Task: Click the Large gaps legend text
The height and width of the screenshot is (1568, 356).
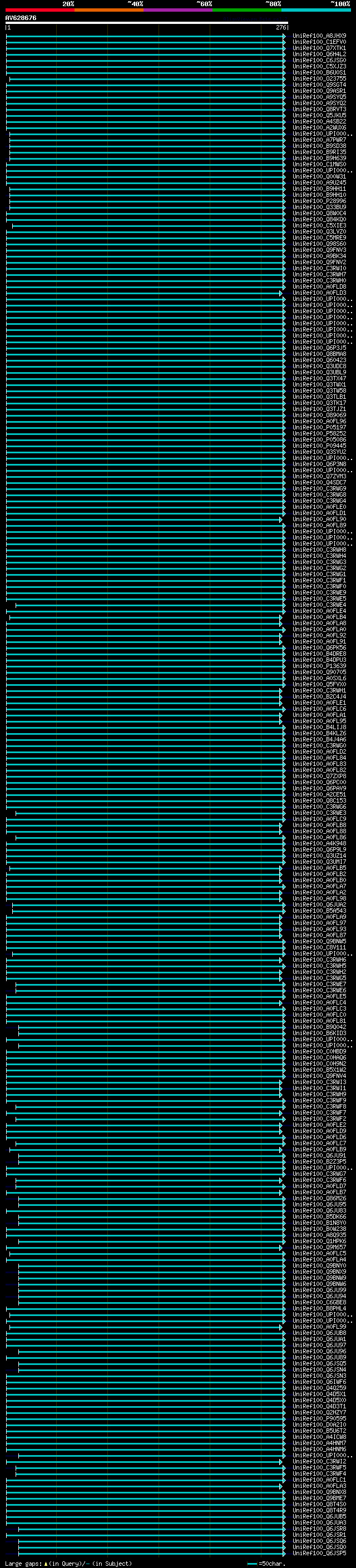Action: tap(68, 1563)
